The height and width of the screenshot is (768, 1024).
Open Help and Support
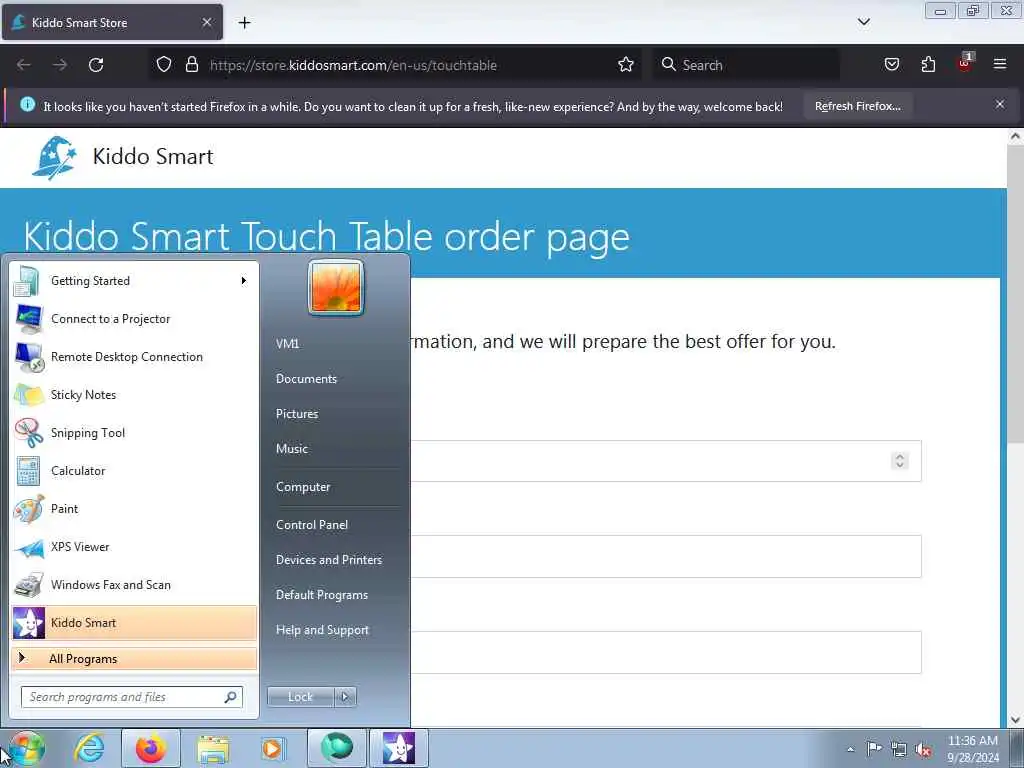coord(322,630)
